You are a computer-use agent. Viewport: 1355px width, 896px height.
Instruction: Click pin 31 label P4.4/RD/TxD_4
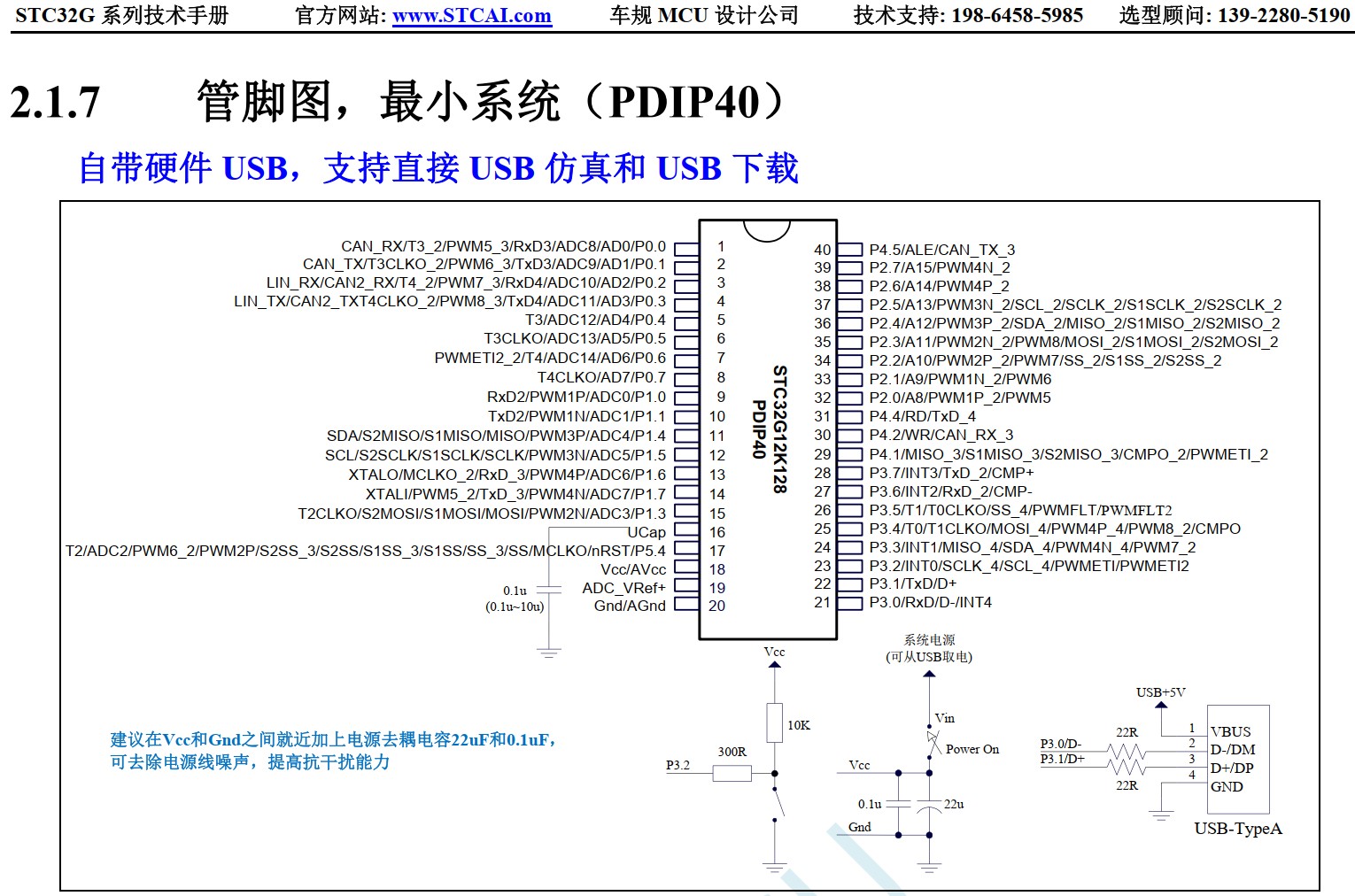pyautogui.click(x=922, y=416)
